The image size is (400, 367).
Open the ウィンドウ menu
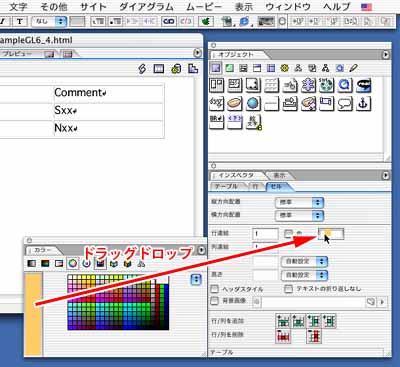click(288, 6)
